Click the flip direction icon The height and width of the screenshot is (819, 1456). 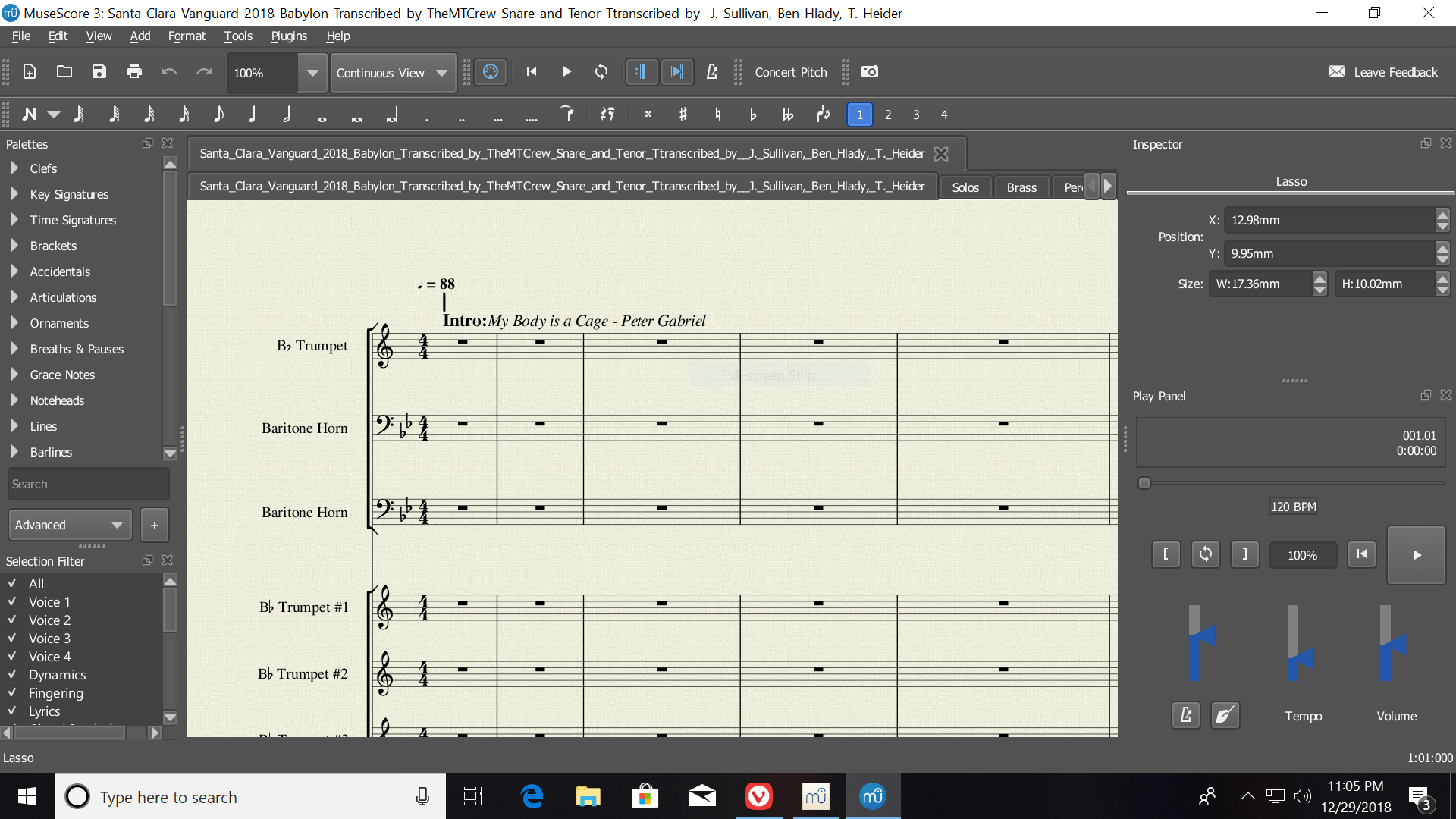(x=823, y=115)
